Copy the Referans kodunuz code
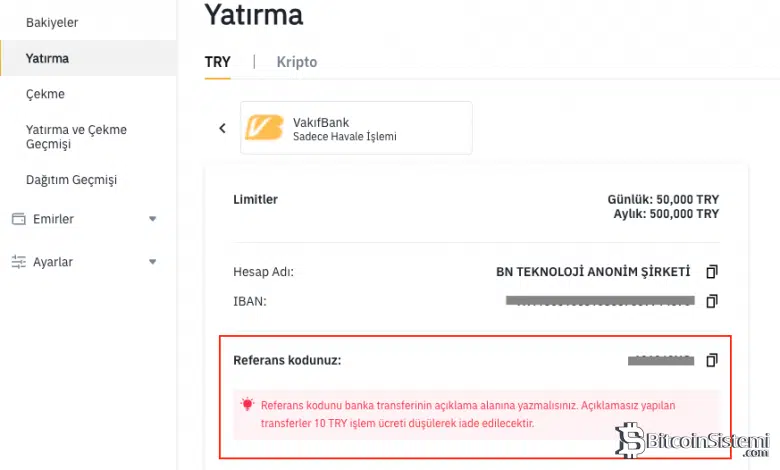Viewport: 780px width, 470px height. pos(712,360)
